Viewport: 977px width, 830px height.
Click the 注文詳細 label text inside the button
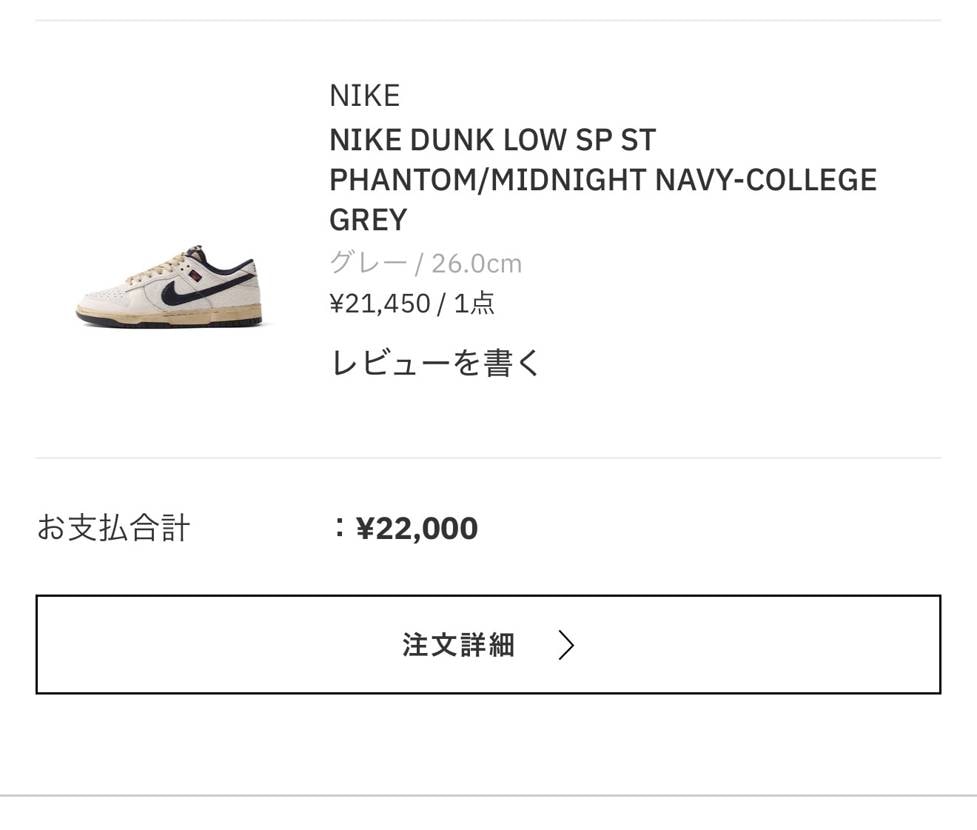(x=458, y=645)
